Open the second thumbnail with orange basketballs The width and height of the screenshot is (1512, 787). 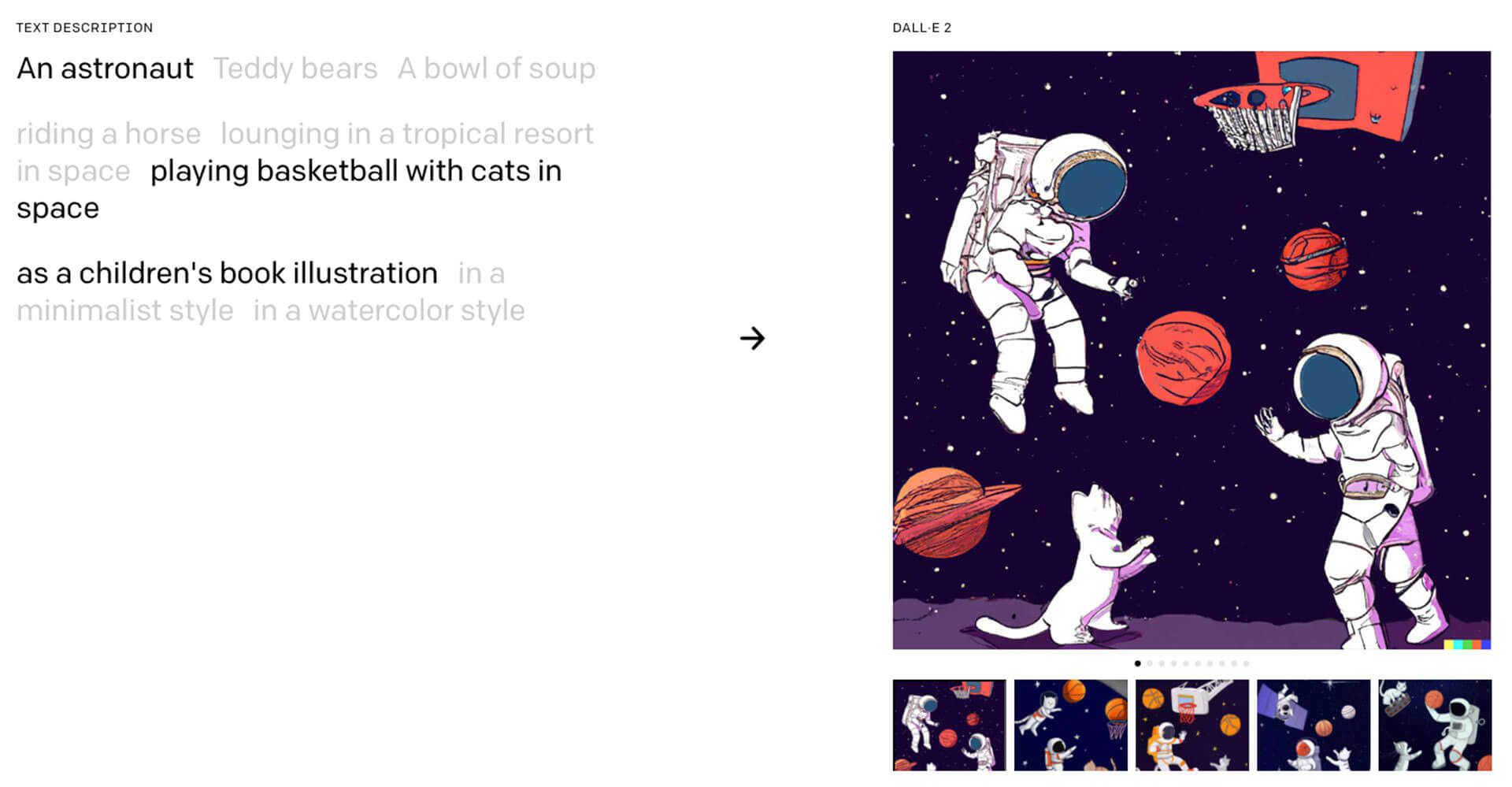coord(1070,725)
